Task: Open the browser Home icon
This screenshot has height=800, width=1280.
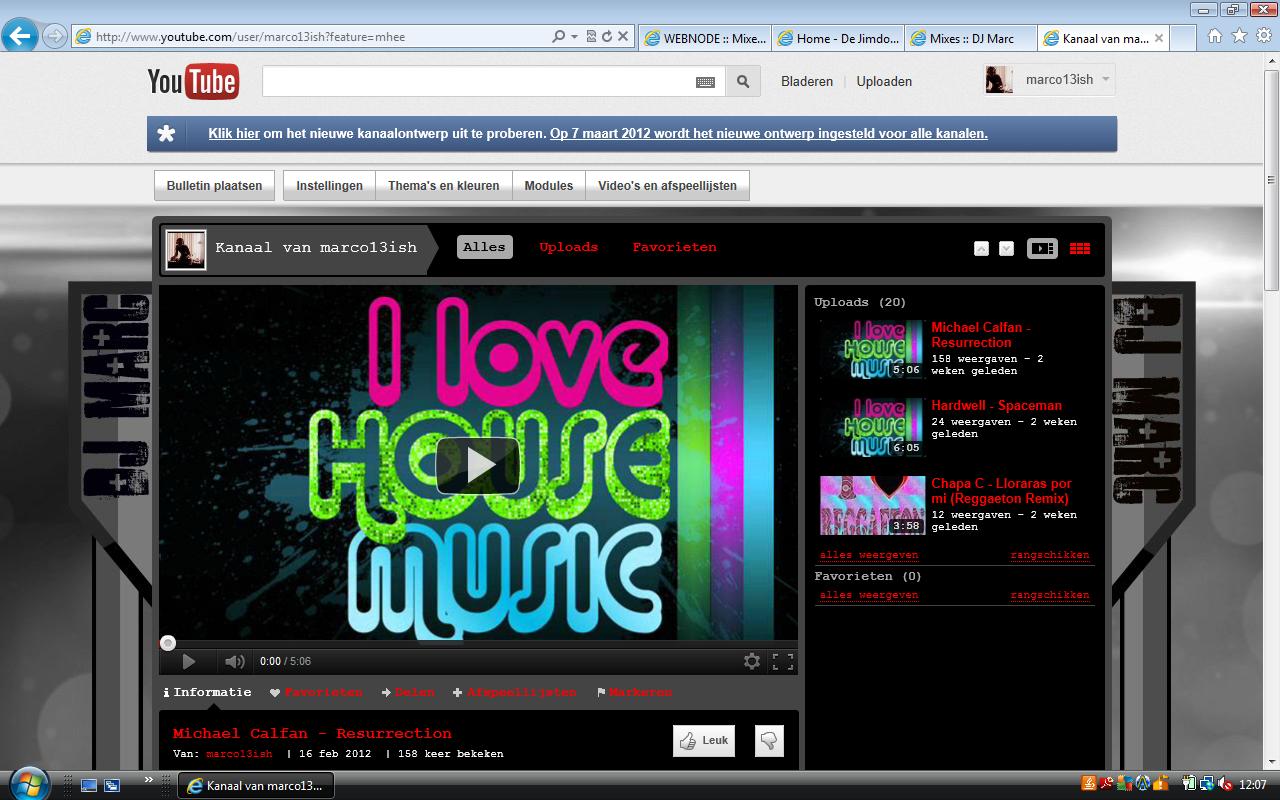Action: click(1215, 36)
